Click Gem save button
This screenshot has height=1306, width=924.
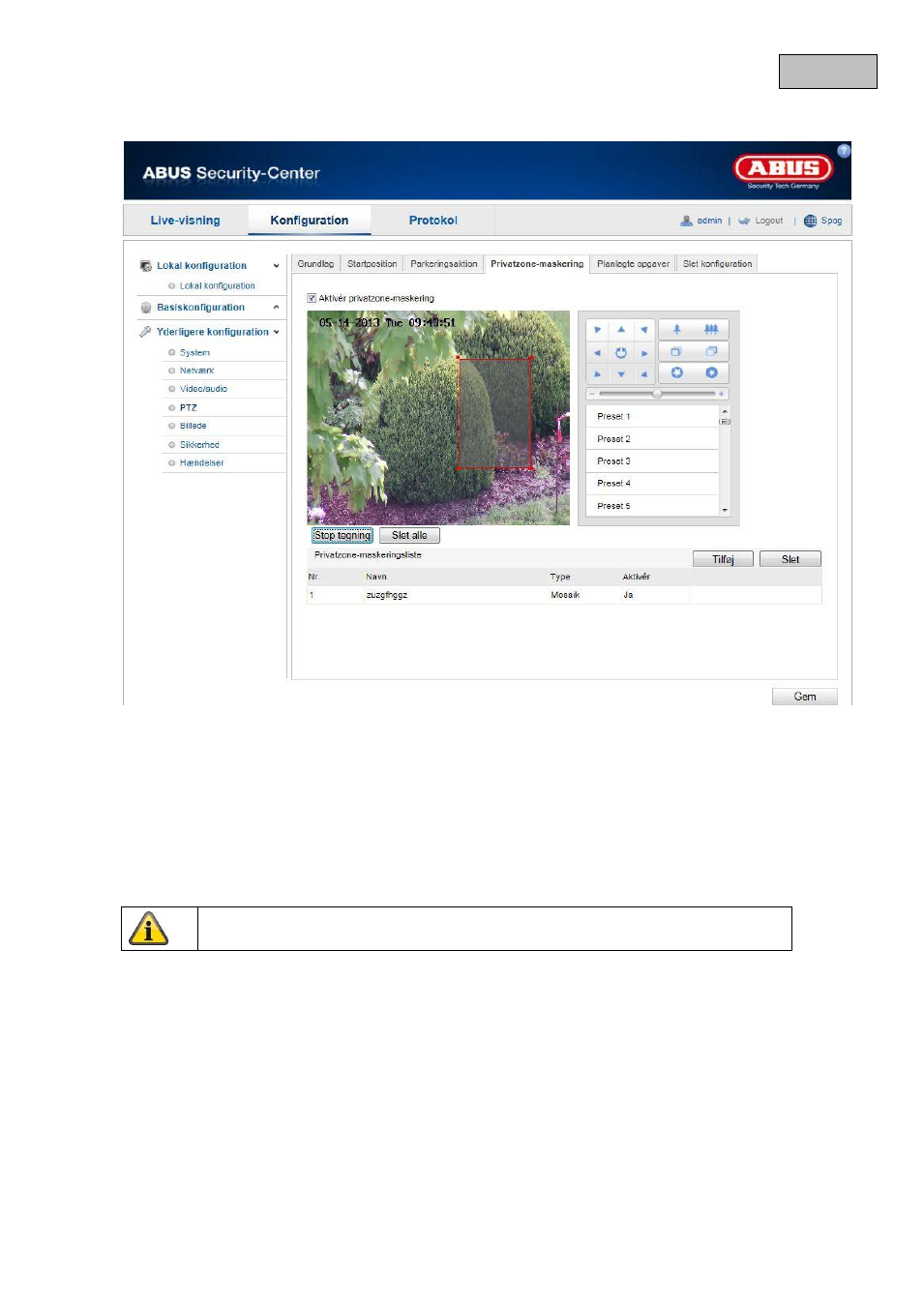click(x=805, y=697)
